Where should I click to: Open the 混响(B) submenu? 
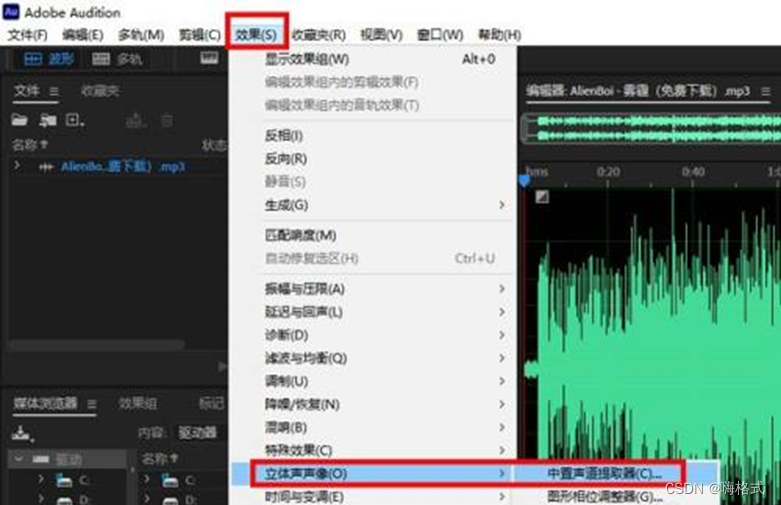371,427
